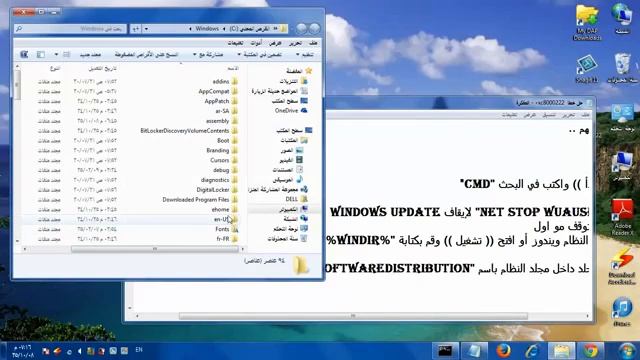Screen dimensions: 640x360
Task: Select Computer in Explorer sidebar
Action: [x=293, y=209]
